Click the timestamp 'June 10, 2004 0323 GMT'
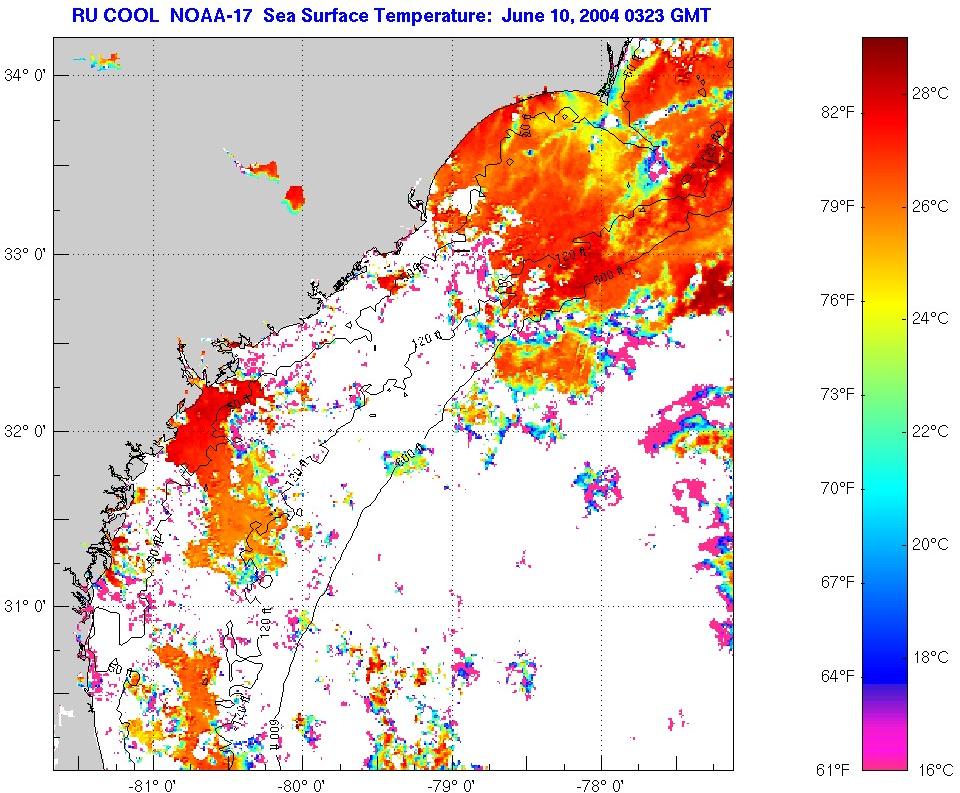 [606, 15]
